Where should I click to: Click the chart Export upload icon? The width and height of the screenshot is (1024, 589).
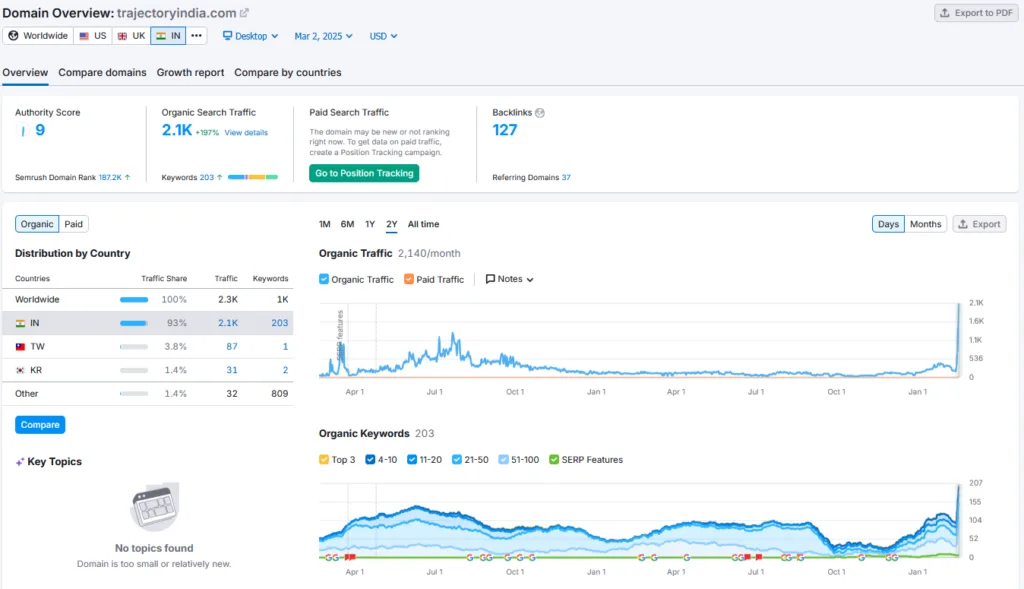tap(963, 224)
